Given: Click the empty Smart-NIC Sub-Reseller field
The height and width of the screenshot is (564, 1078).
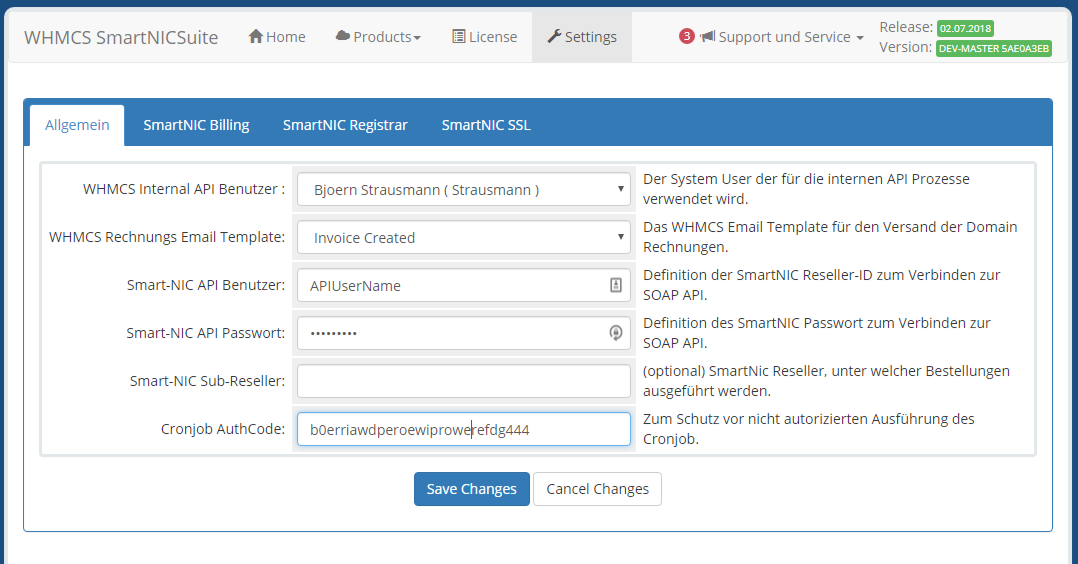Looking at the screenshot, I should click(464, 381).
